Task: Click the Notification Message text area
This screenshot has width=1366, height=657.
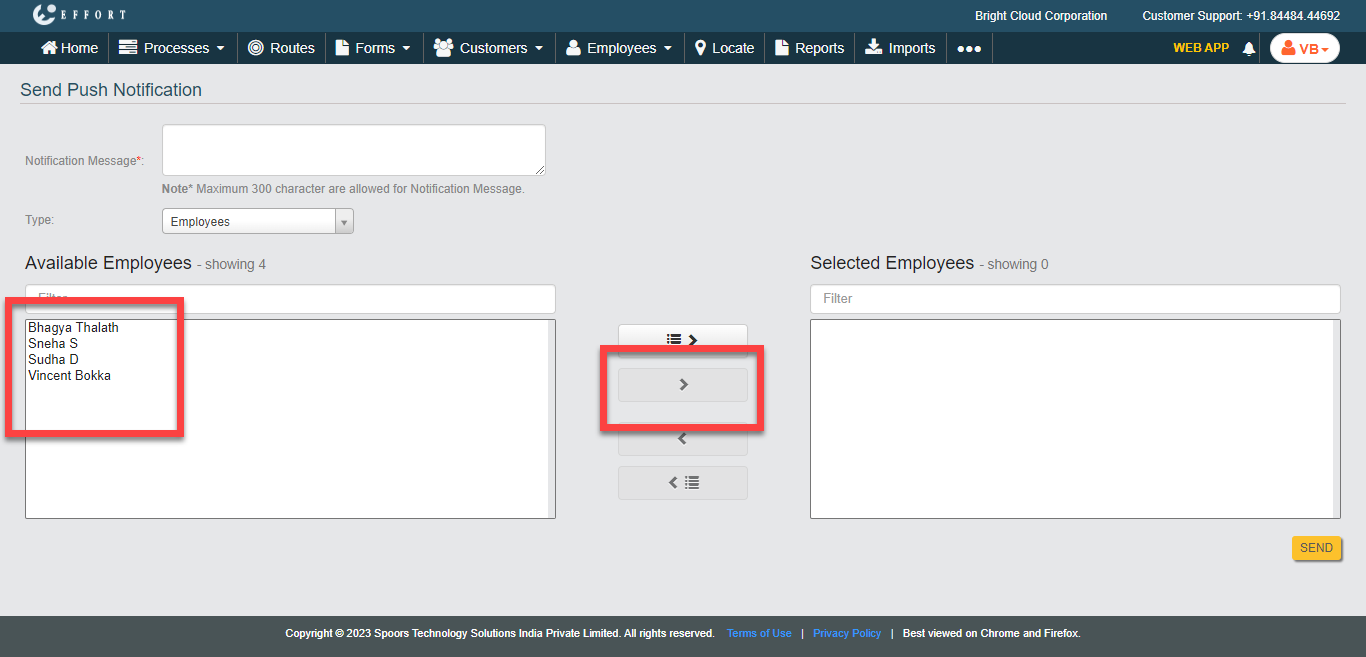Action: point(353,150)
